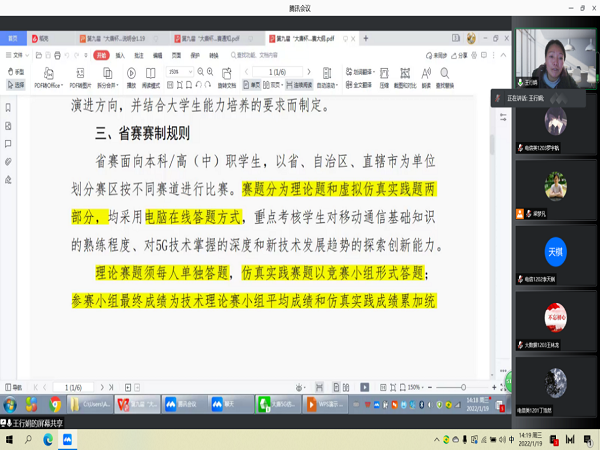Open Chrome from the shared screen taskbar
Screen dimensions: 600x450
[55, 404]
